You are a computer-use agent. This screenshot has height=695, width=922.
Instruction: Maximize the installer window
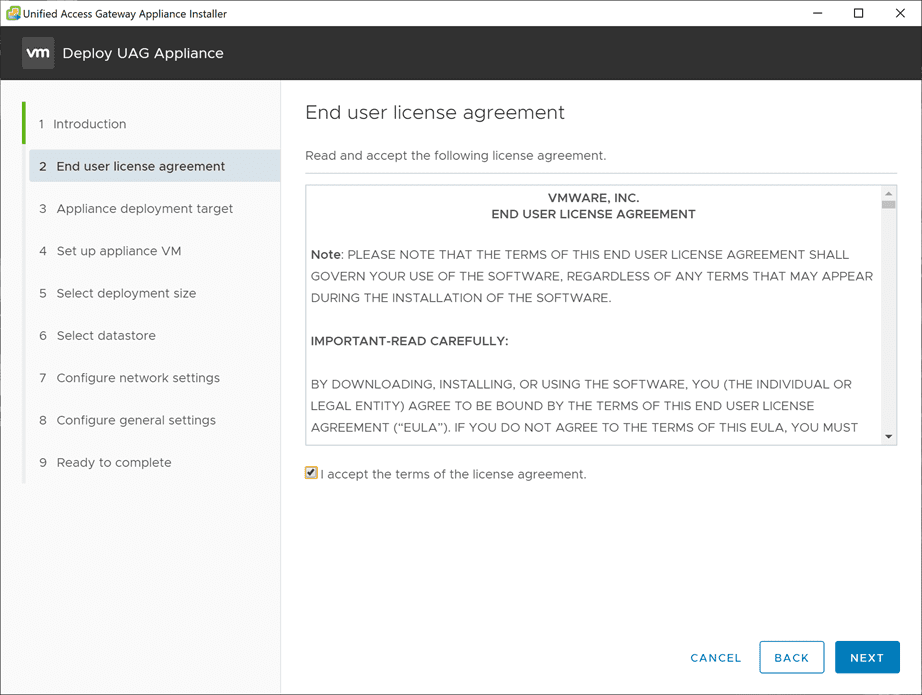(858, 14)
